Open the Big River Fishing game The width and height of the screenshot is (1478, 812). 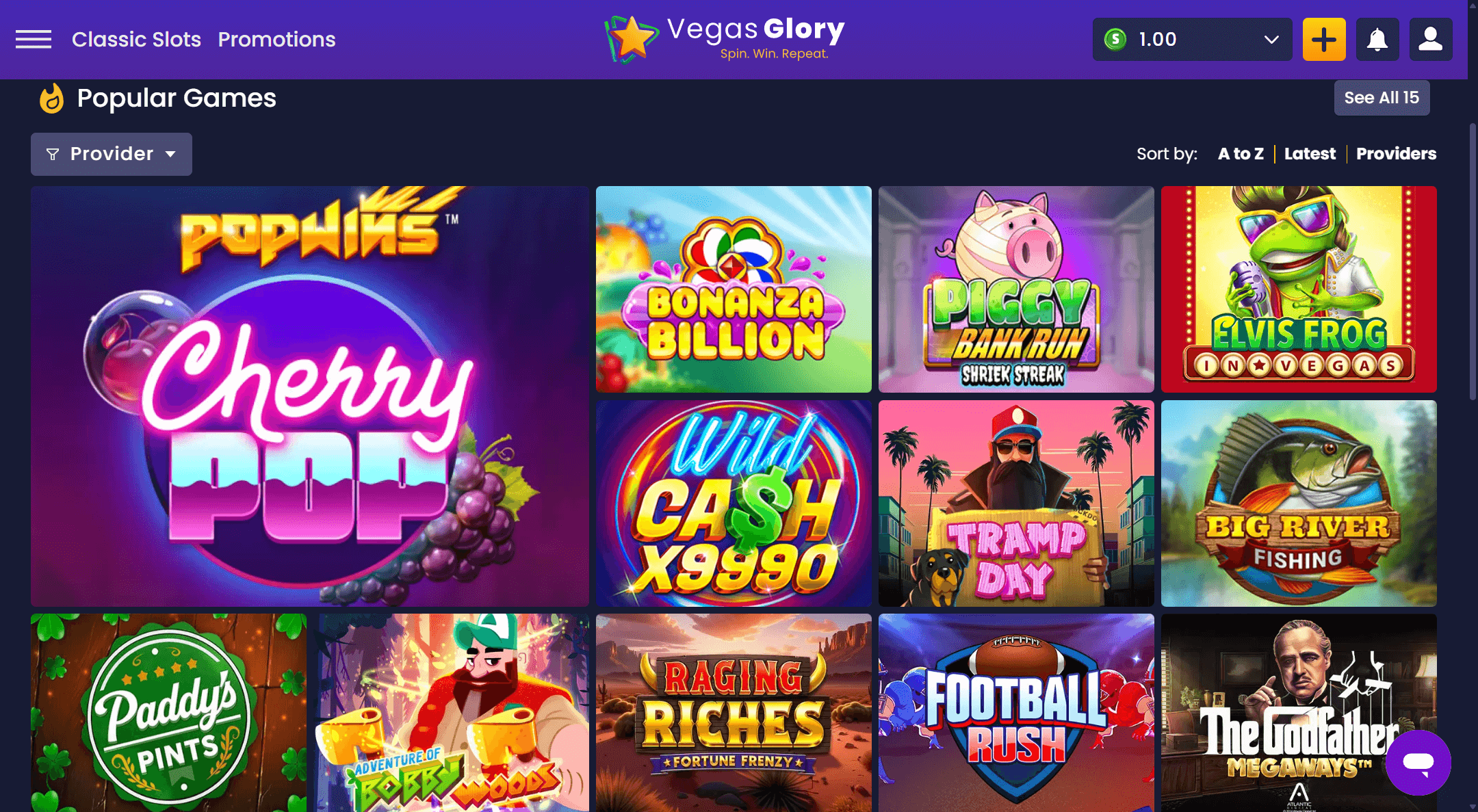1299,503
